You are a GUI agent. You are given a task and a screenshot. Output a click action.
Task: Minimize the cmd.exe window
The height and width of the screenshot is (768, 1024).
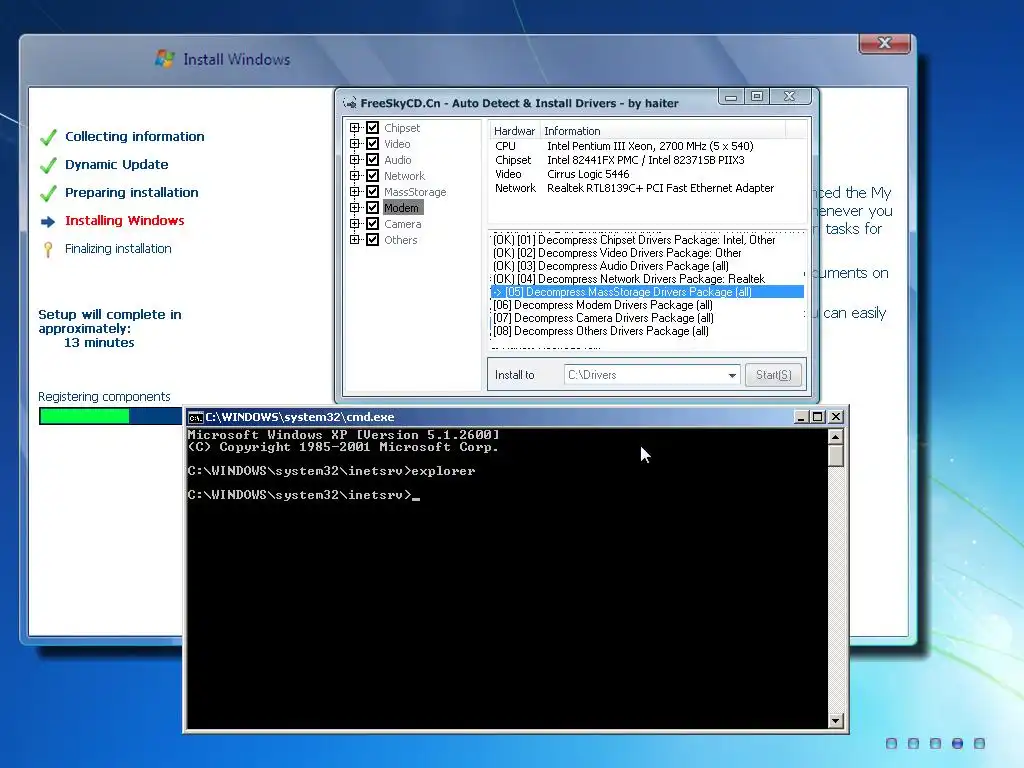coord(801,417)
